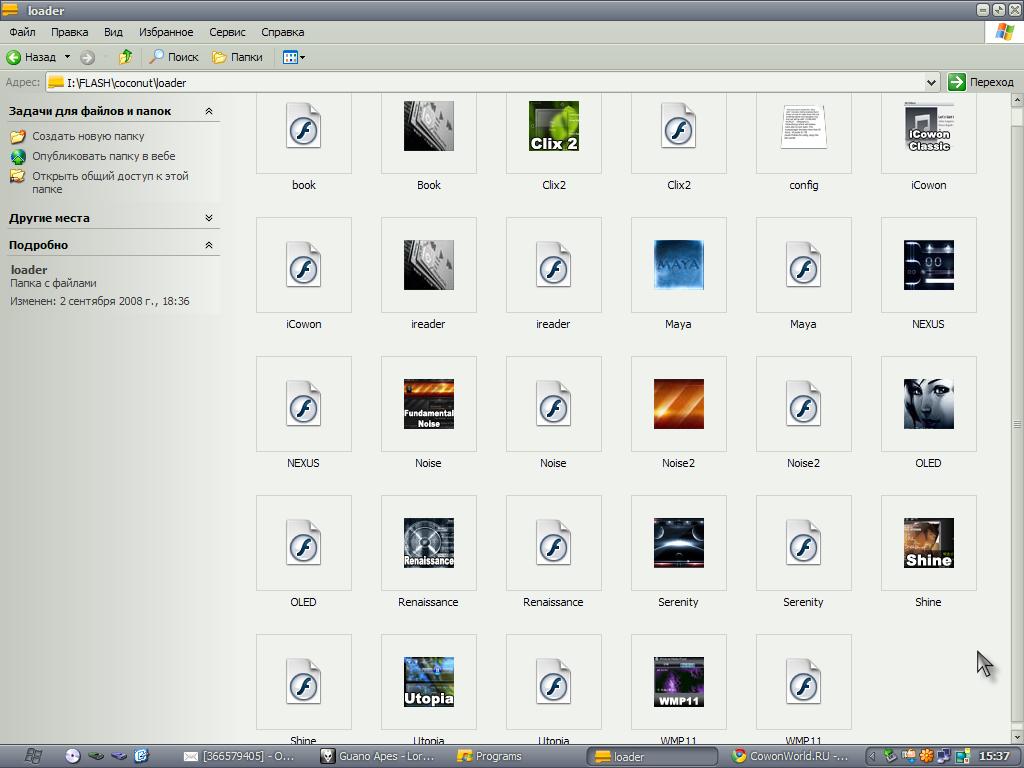Viewport: 1024px width, 768px height.
Task: Click Открыть общий доступ к этой папке link
Action: coord(110,182)
